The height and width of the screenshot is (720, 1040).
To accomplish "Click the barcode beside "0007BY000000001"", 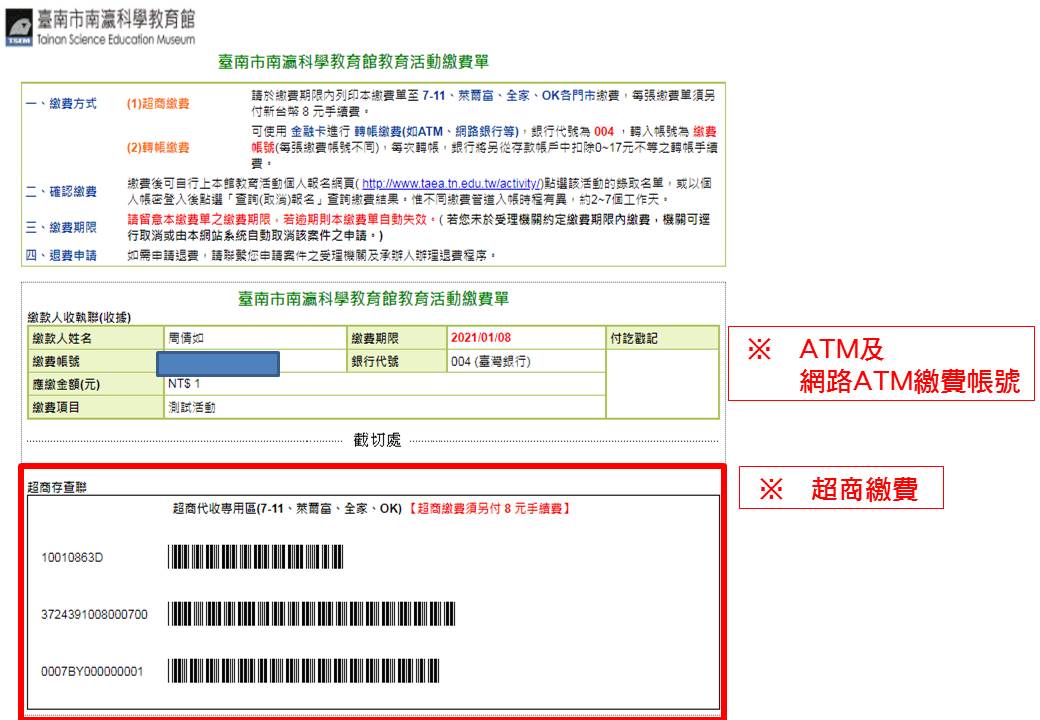I will pyautogui.click(x=303, y=671).
